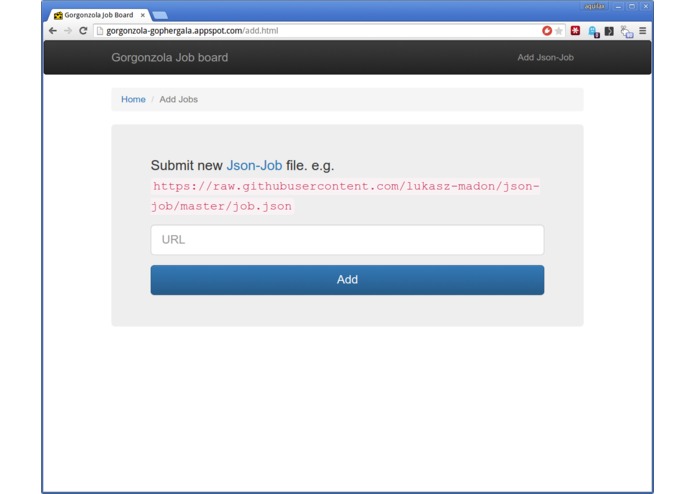Click the red blocker icon in the address bar

pos(547,31)
